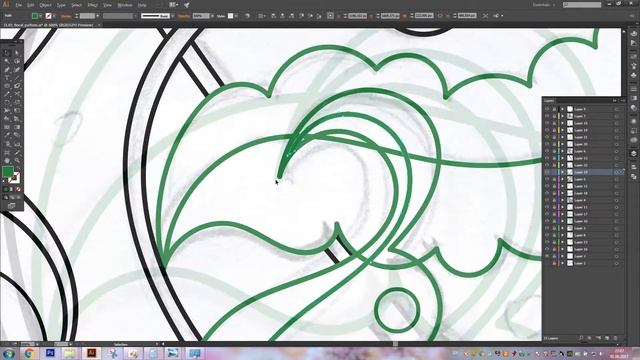This screenshot has height=360, width=640.
Task: Click the Opacity label in control bar
Action: [184, 16]
